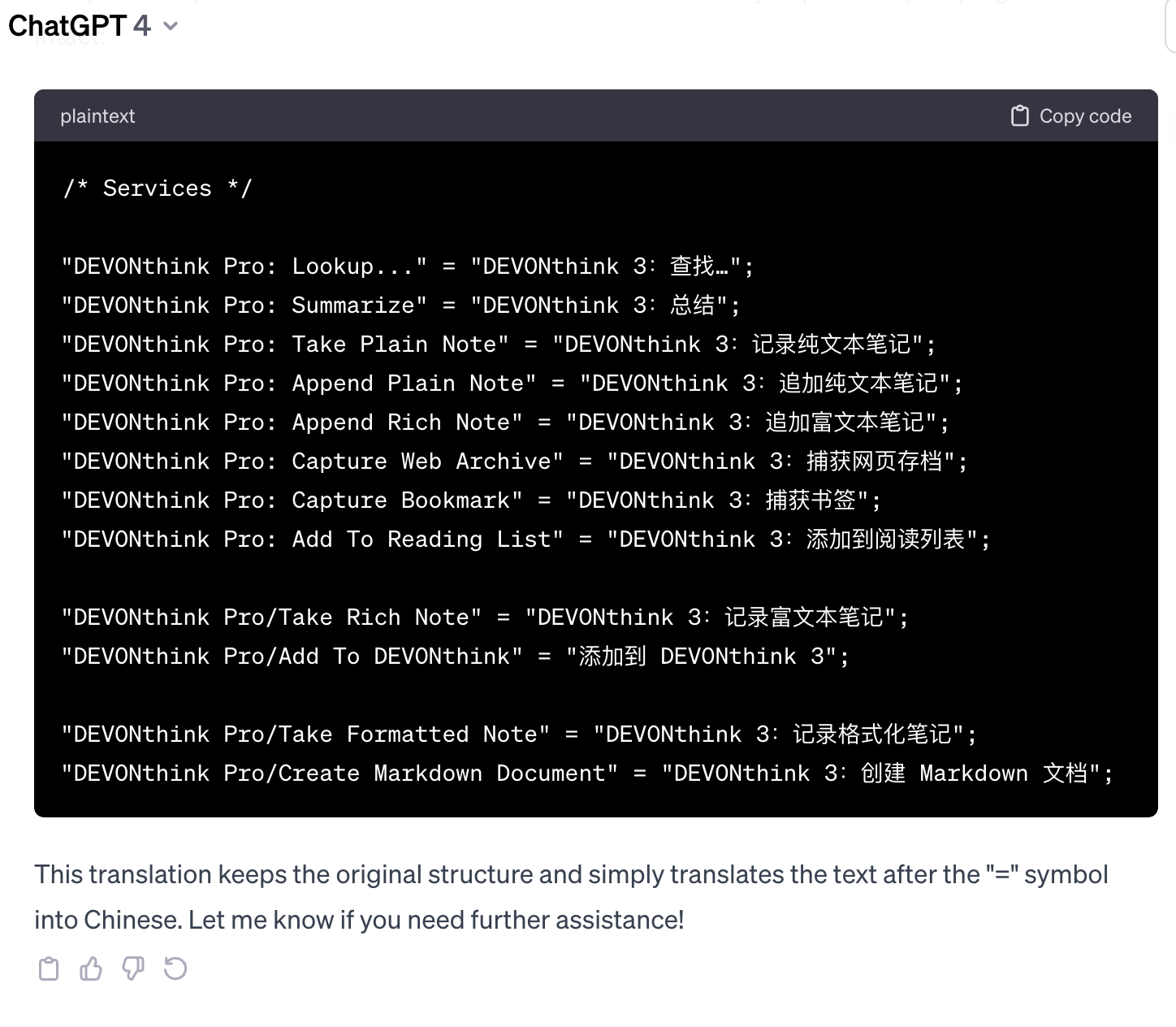This screenshot has height=1027, width=1176.
Task: Expand the model version dropdown next to ChatGPT 4
Action: click(169, 26)
